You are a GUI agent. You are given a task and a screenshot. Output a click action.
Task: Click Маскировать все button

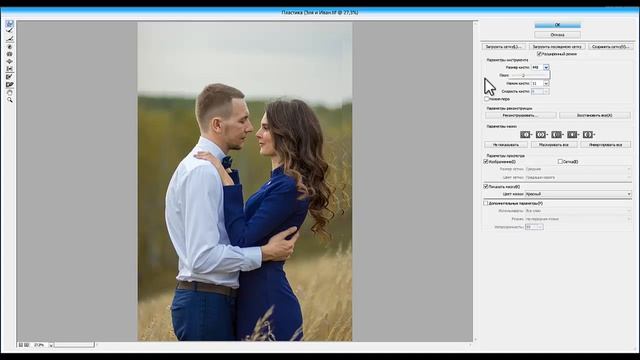pyautogui.click(x=554, y=144)
